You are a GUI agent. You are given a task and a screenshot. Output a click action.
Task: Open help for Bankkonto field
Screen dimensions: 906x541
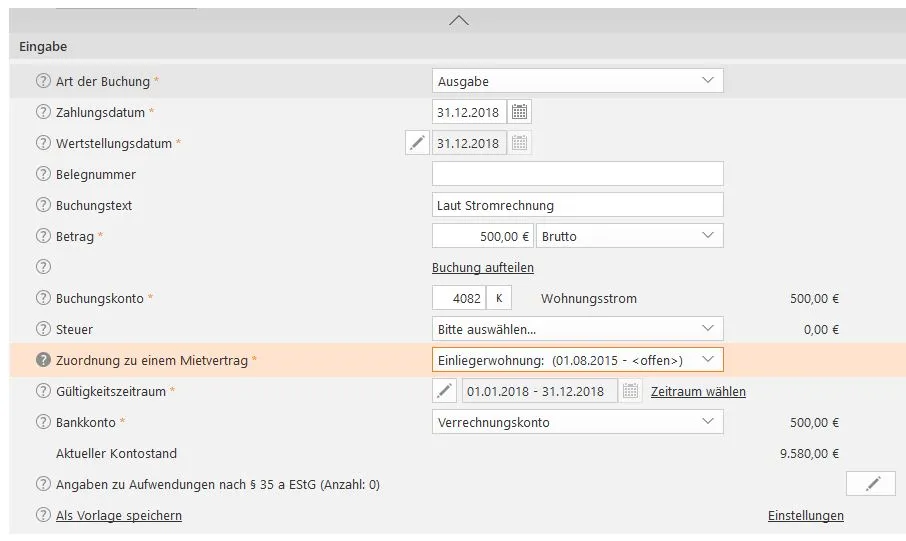(43, 422)
